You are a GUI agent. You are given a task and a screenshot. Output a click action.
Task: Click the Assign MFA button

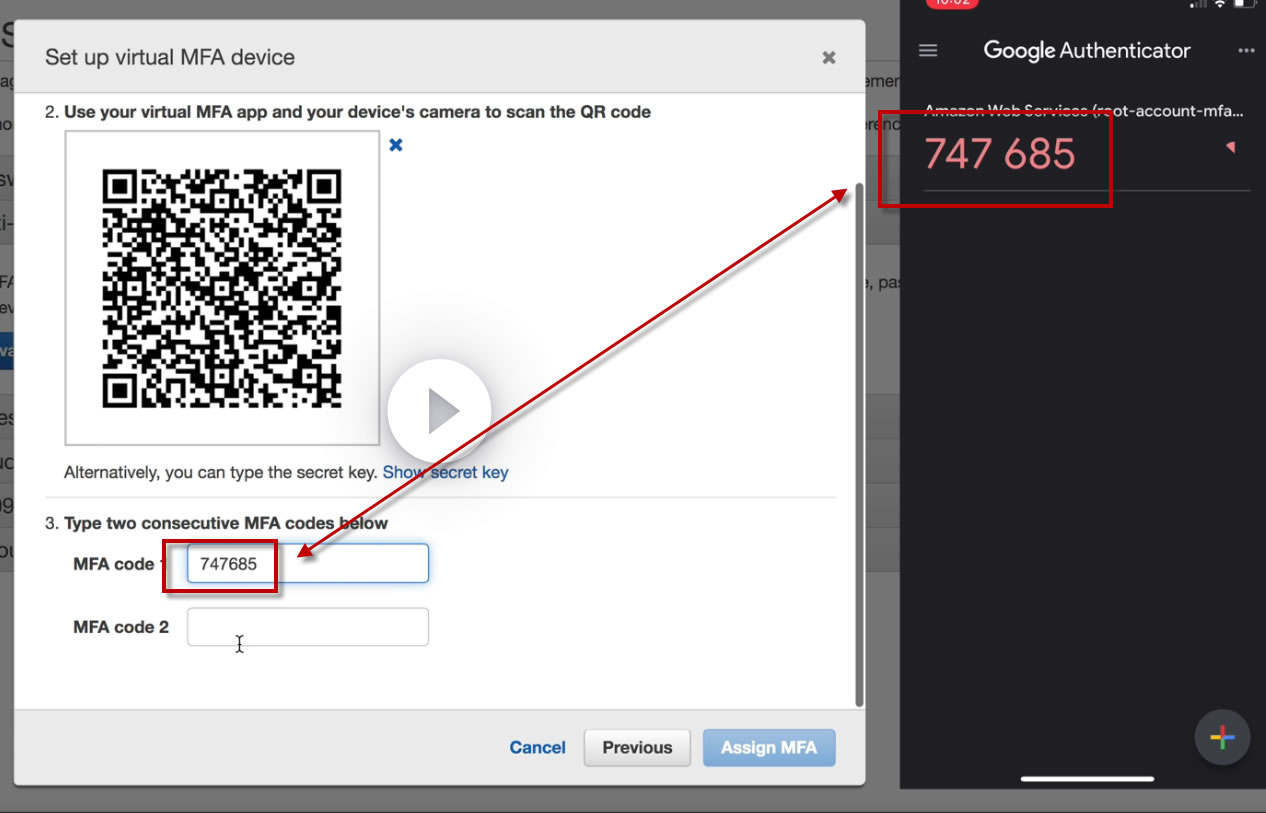click(769, 748)
